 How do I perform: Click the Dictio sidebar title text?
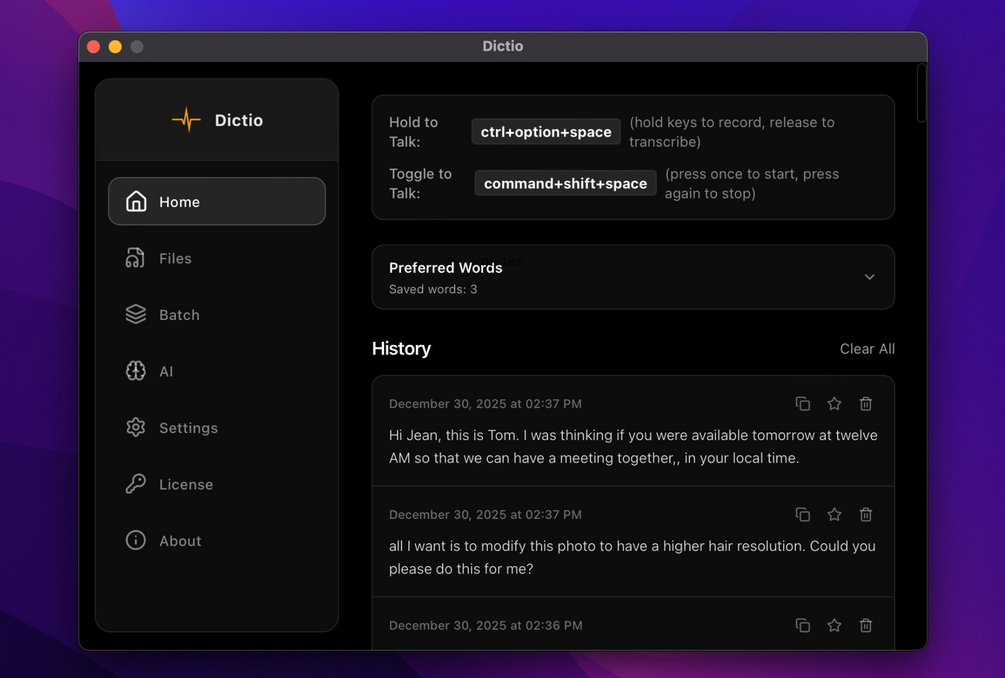[239, 120]
